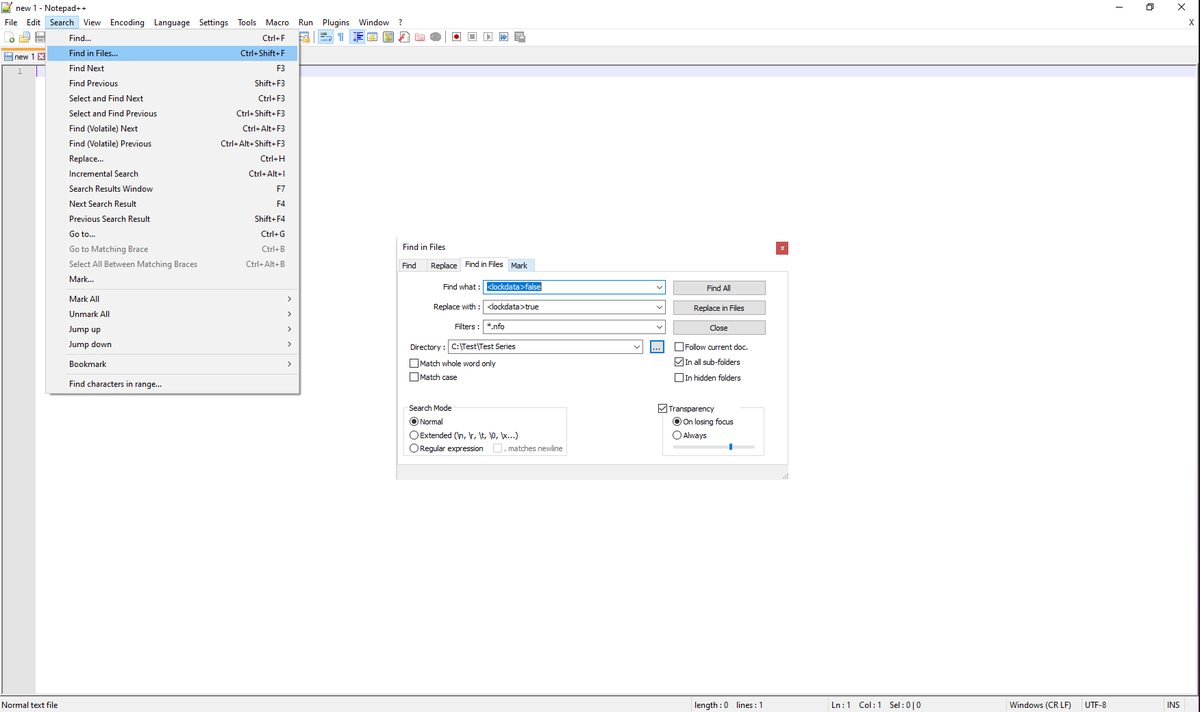Toggle the Word wrap toolbar icon
1200x712 pixels.
tap(326, 37)
